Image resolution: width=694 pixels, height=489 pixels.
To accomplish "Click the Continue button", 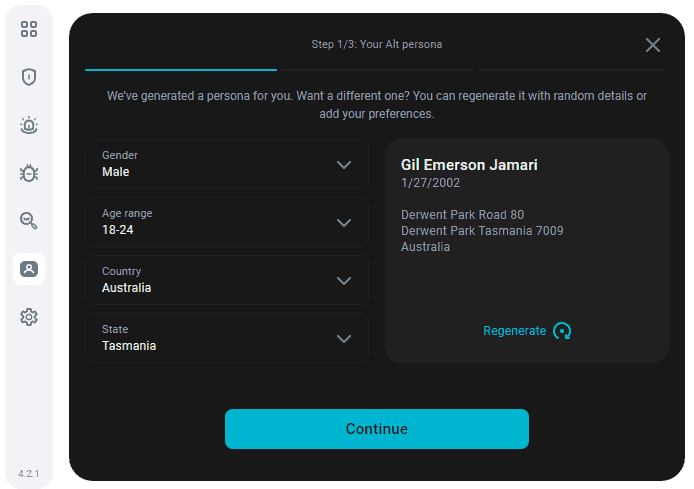I will click(377, 429).
